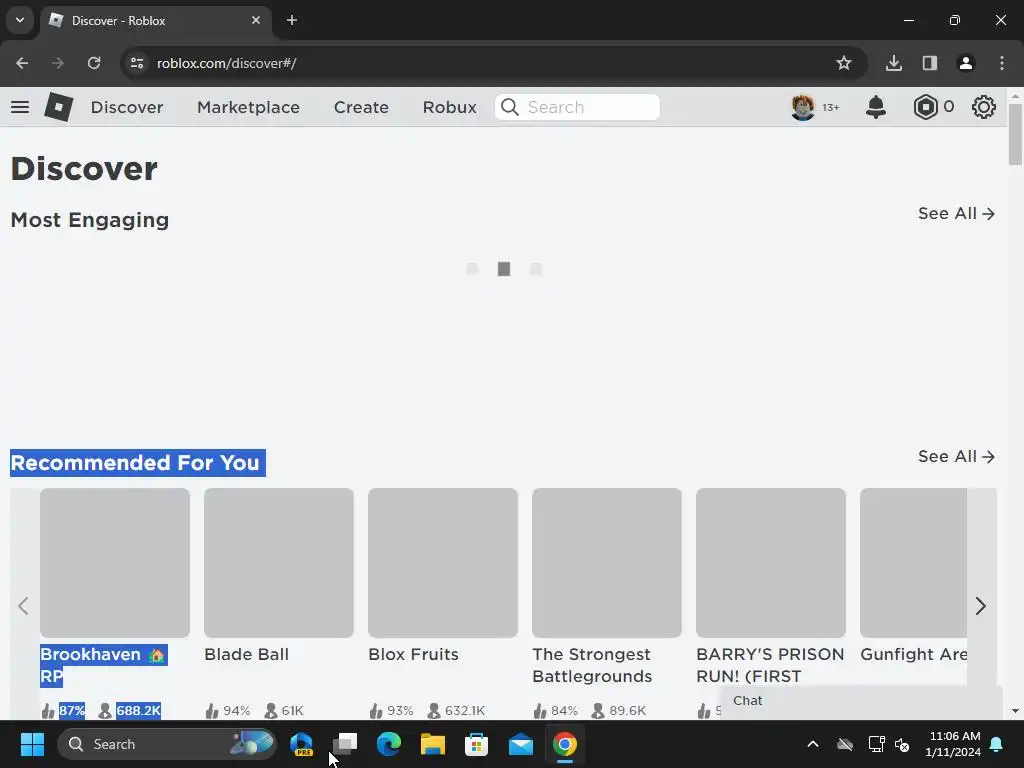Show hidden system tray icons
Viewport: 1024px width, 768px height.
coord(813,744)
